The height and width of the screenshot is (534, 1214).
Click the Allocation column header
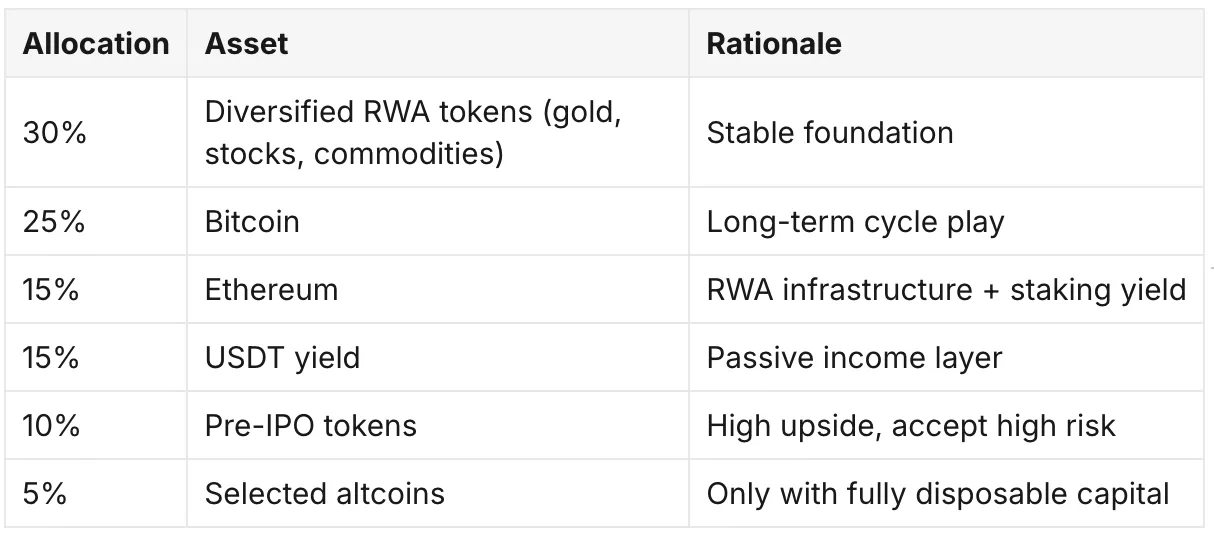(x=96, y=44)
